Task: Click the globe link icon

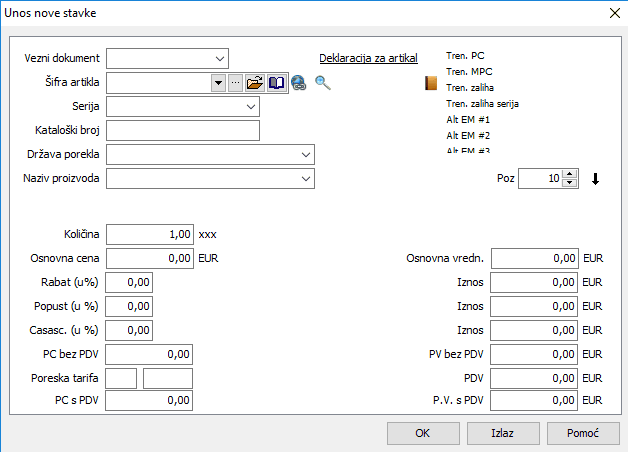Action: point(298,84)
